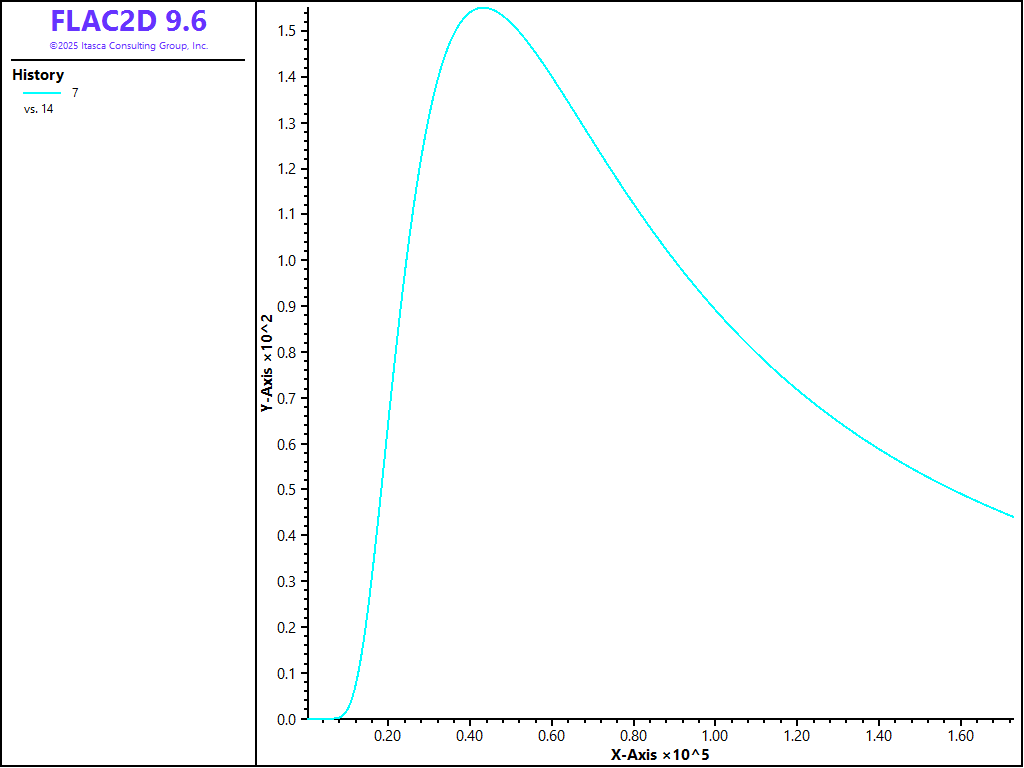1024x768 pixels.
Task: Click the 1.5 tick on the Y-axis
Action: tap(286, 31)
